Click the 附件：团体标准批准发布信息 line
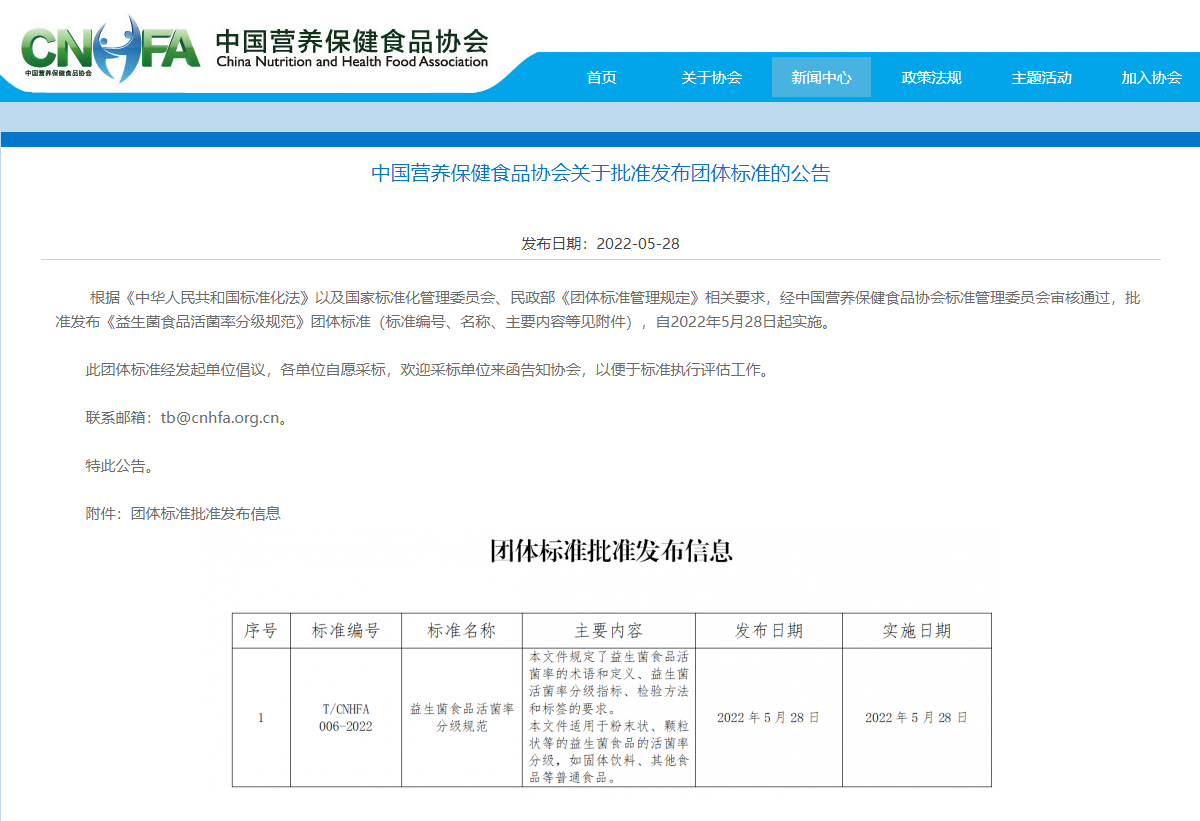Viewport: 1200px width, 821px height. click(183, 513)
